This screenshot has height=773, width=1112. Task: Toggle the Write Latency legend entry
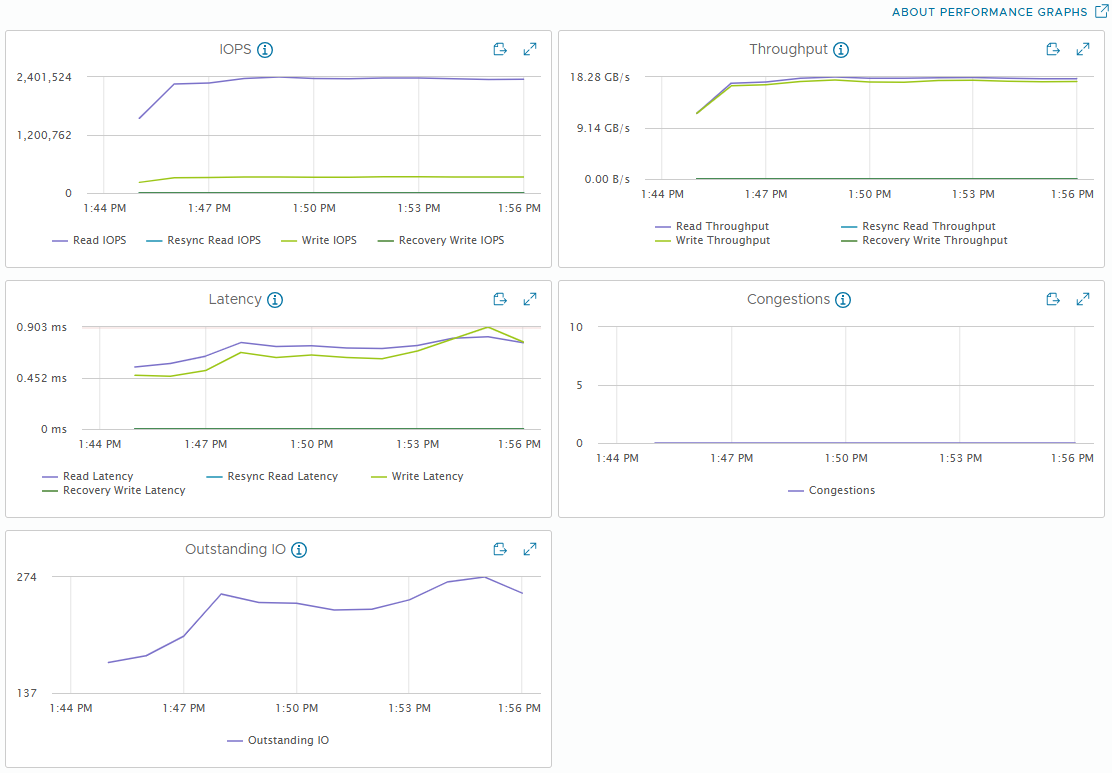(417, 477)
